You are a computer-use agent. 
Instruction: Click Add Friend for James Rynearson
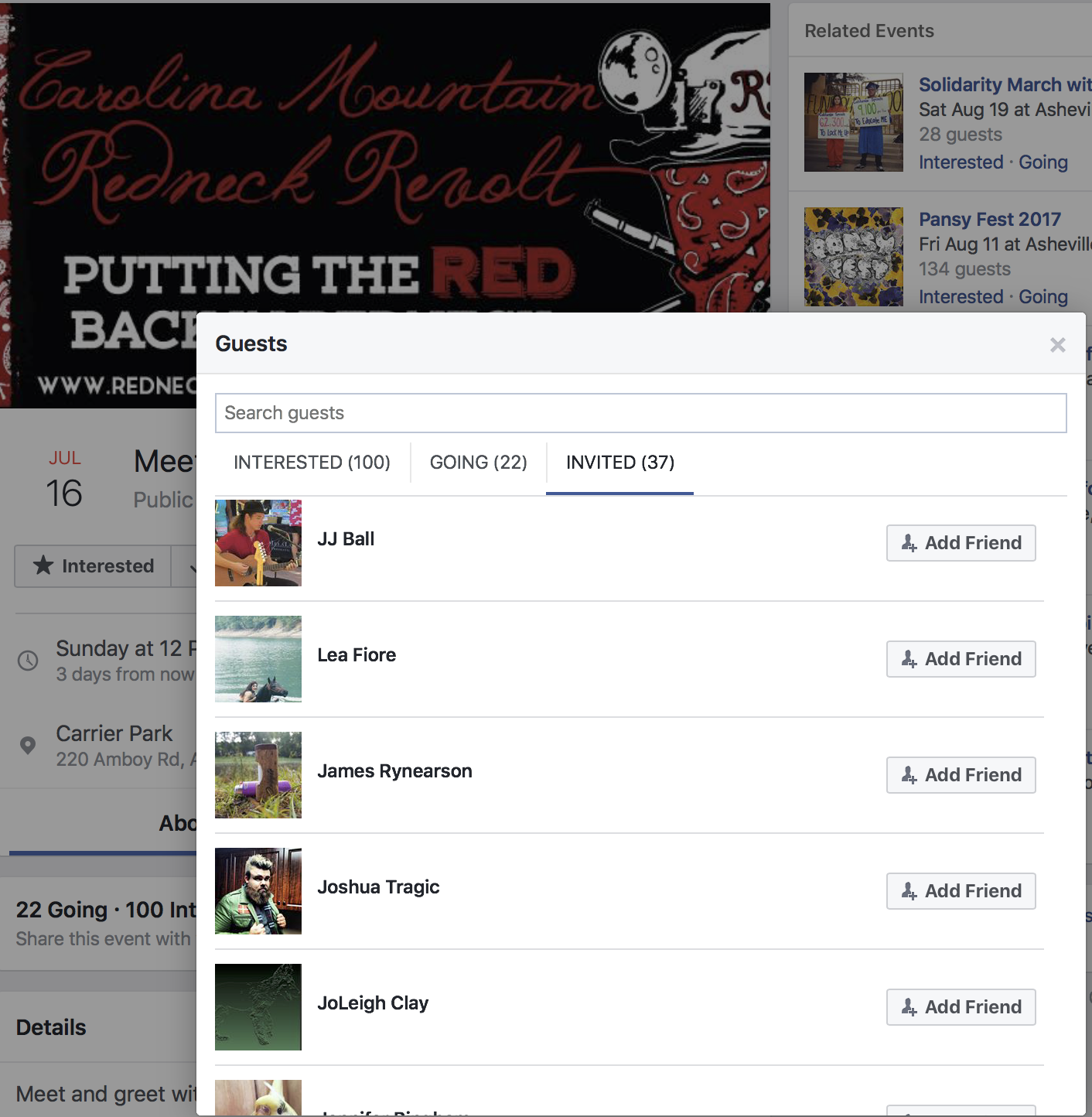coord(961,775)
